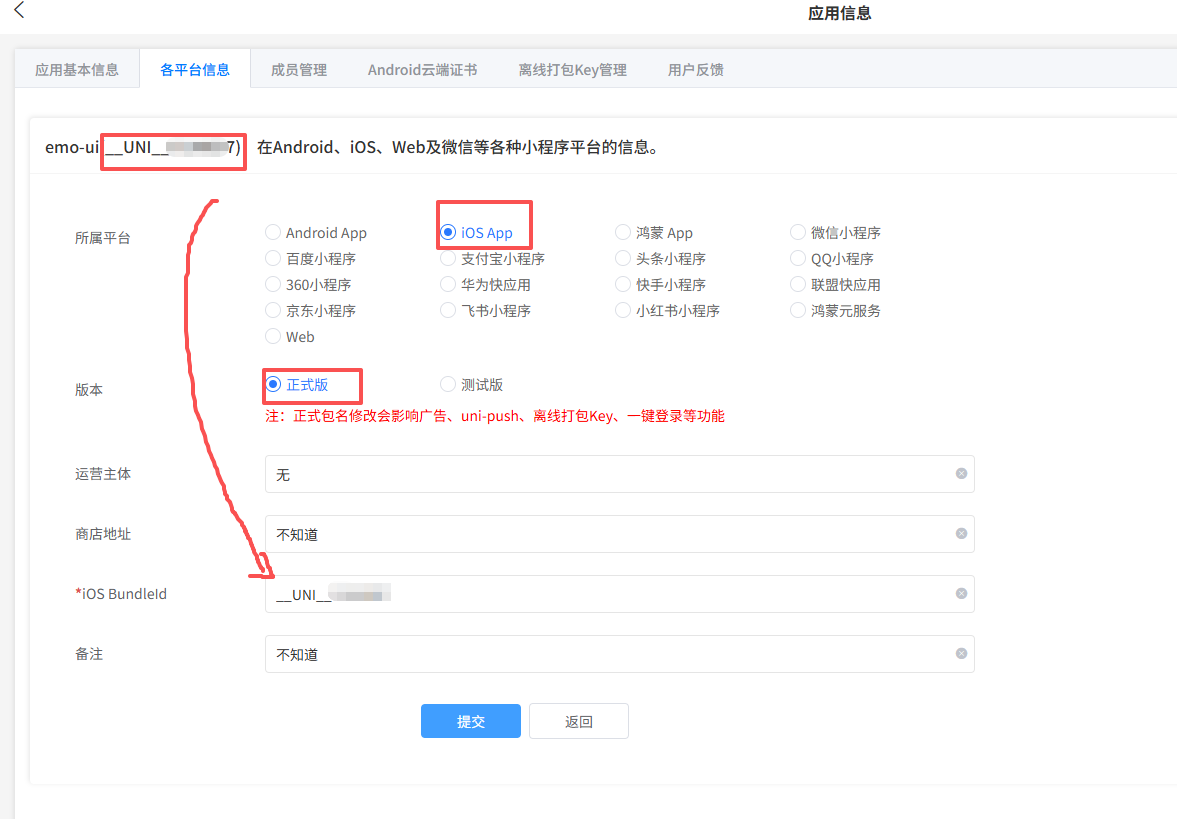The image size is (1177, 819).
Task: Select the 快手小程序 platform radio
Action: pyautogui.click(x=623, y=285)
